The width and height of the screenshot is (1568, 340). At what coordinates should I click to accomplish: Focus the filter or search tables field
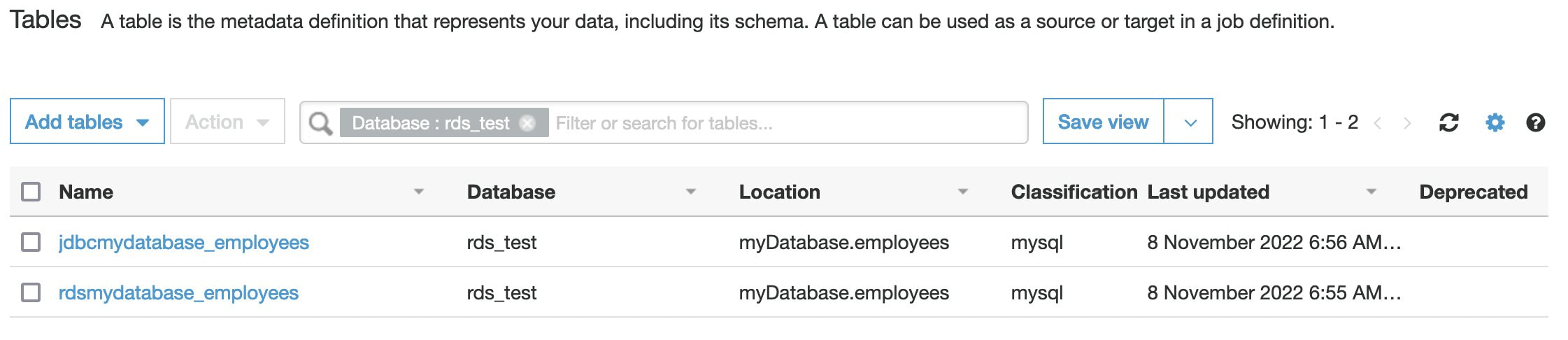(787, 123)
